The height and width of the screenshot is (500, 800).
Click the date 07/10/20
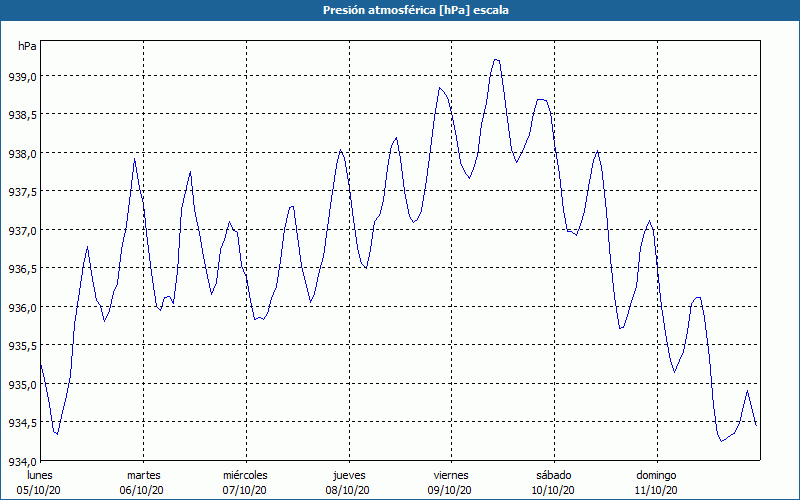coord(245,490)
